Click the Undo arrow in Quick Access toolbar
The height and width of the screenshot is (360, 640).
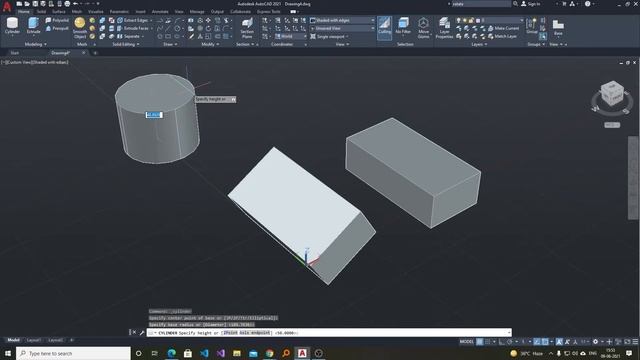(76, 4)
